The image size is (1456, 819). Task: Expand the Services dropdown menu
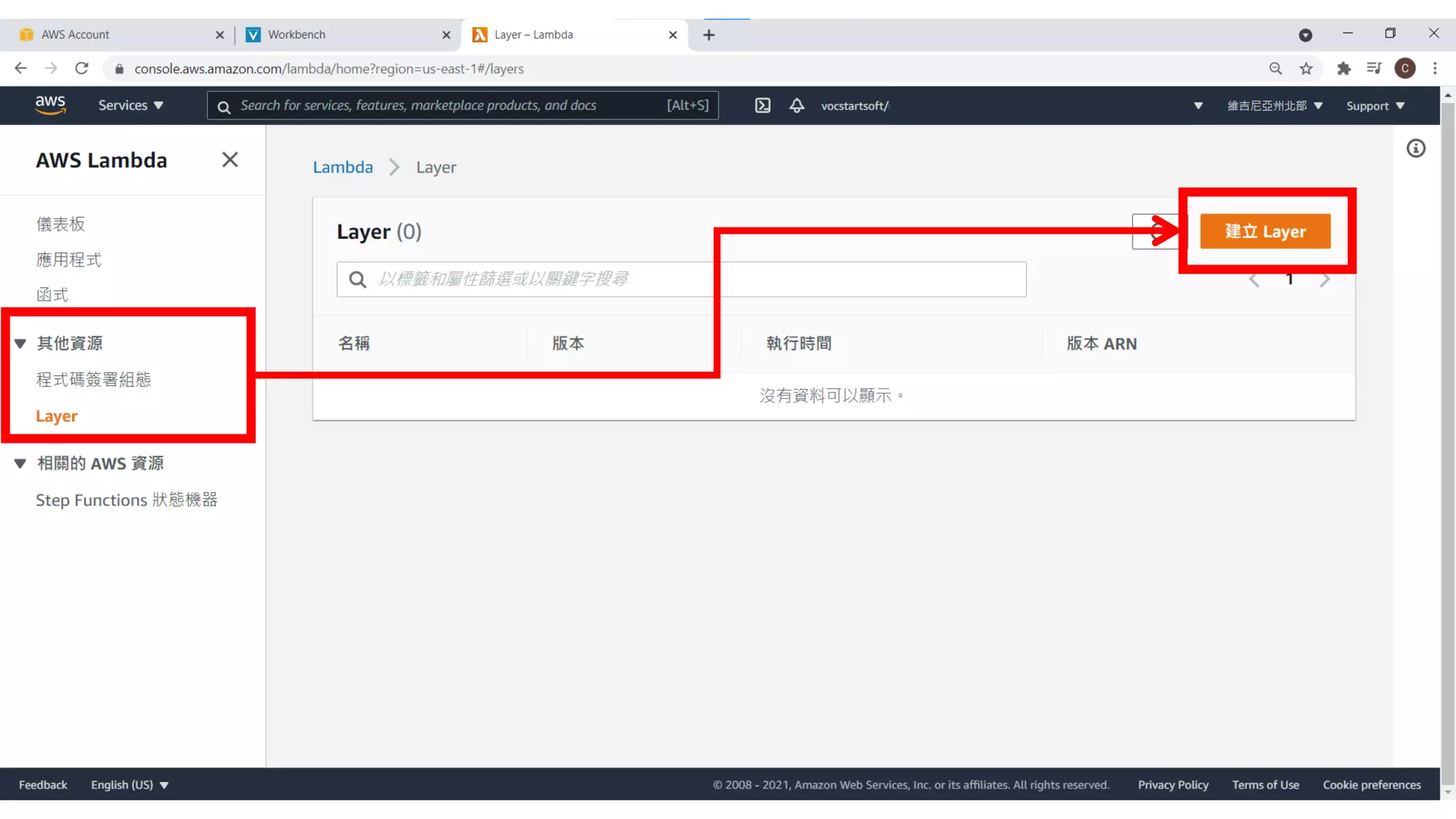[x=131, y=105]
